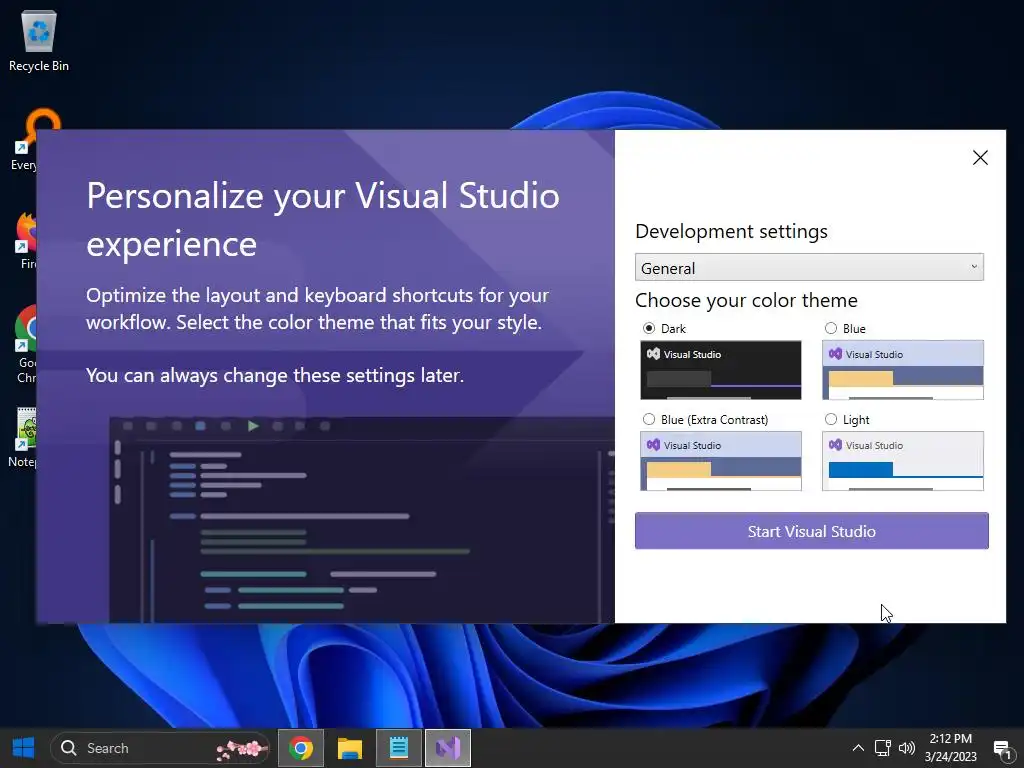The height and width of the screenshot is (768, 1024).
Task: Select the Notepad++ desktop shortcut
Action: [24, 438]
